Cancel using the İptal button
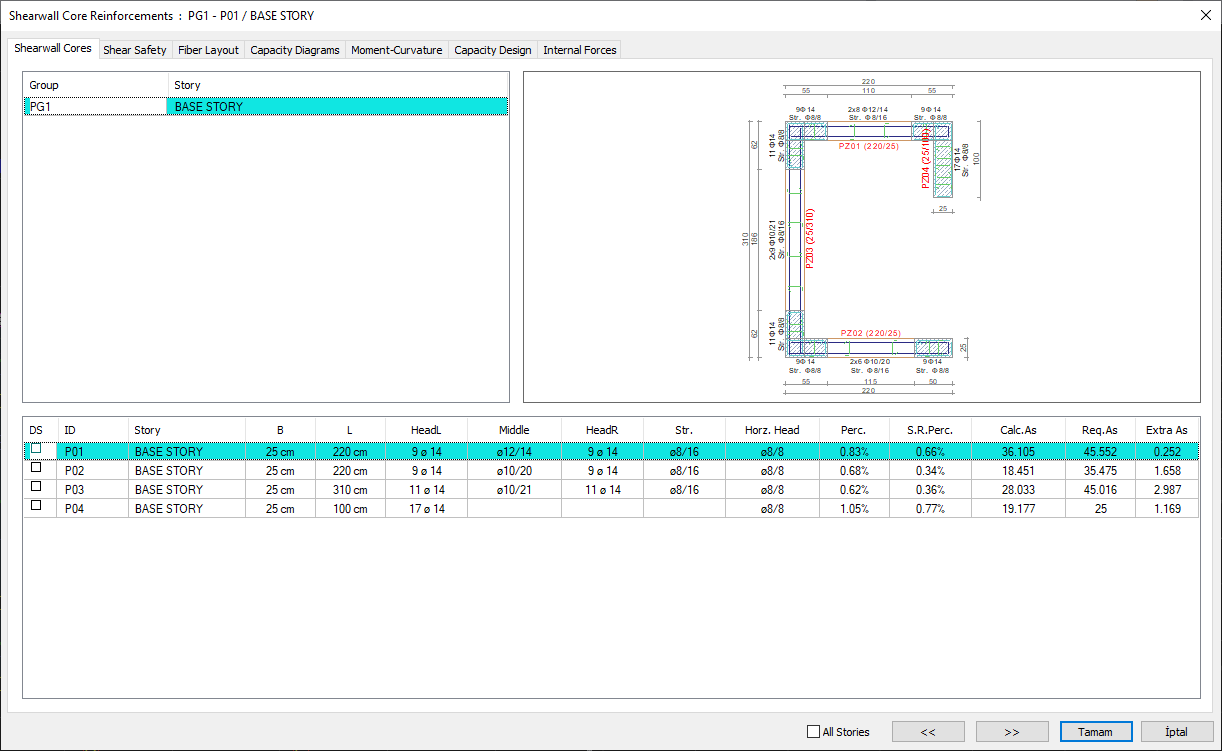1222x751 pixels. point(1176,732)
